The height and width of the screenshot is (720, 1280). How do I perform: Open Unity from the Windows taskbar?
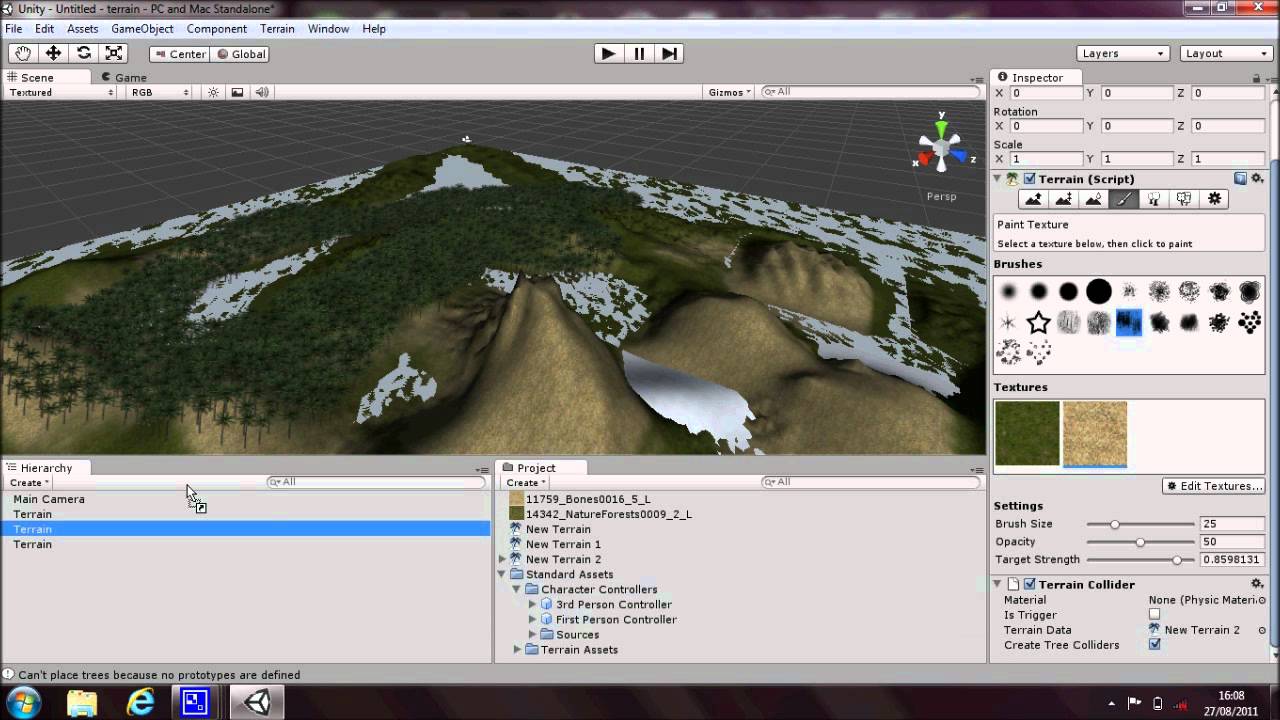(x=256, y=702)
